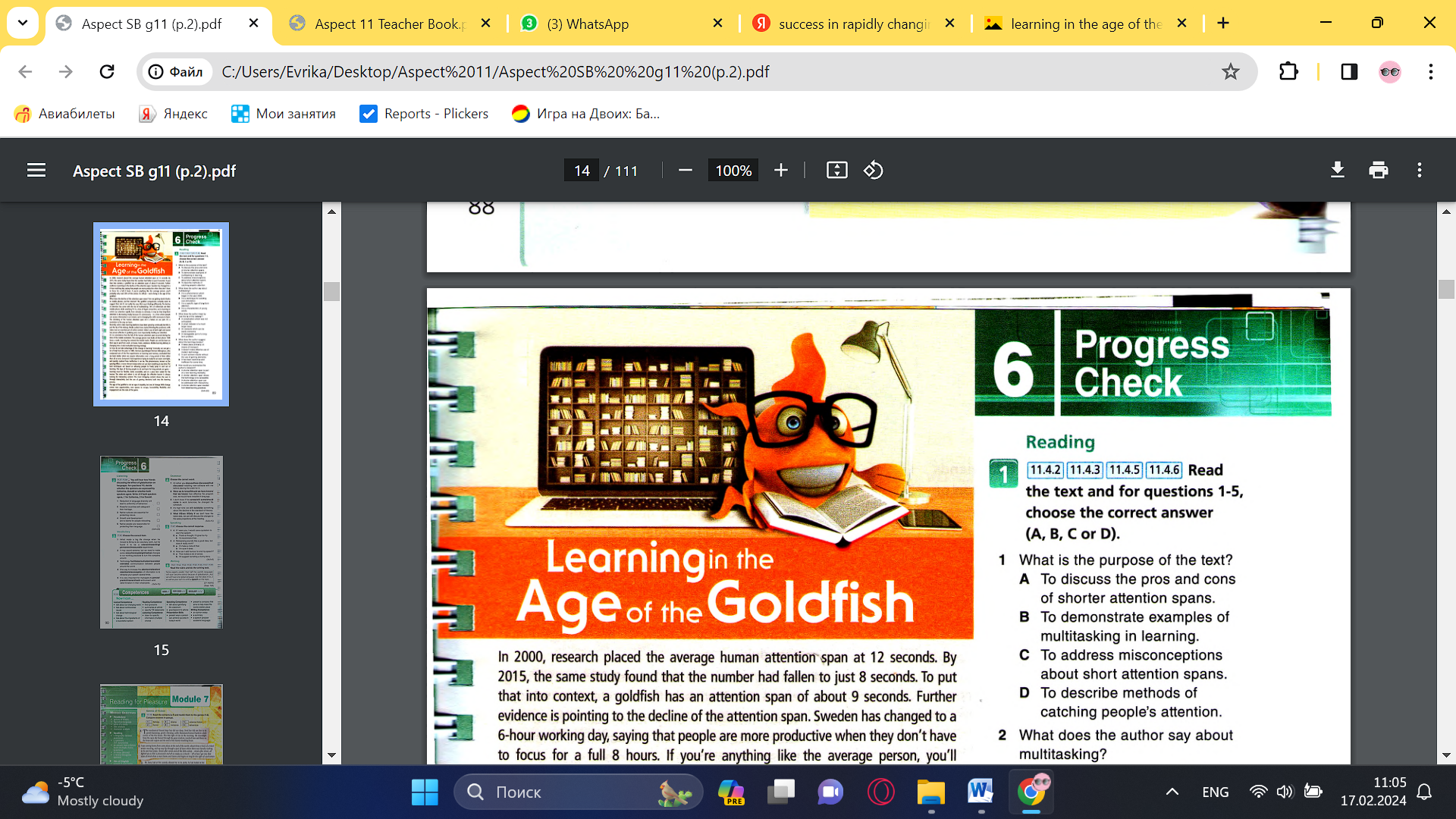Click the zoom in plus icon
This screenshot has width=1456, height=819.
tap(781, 171)
